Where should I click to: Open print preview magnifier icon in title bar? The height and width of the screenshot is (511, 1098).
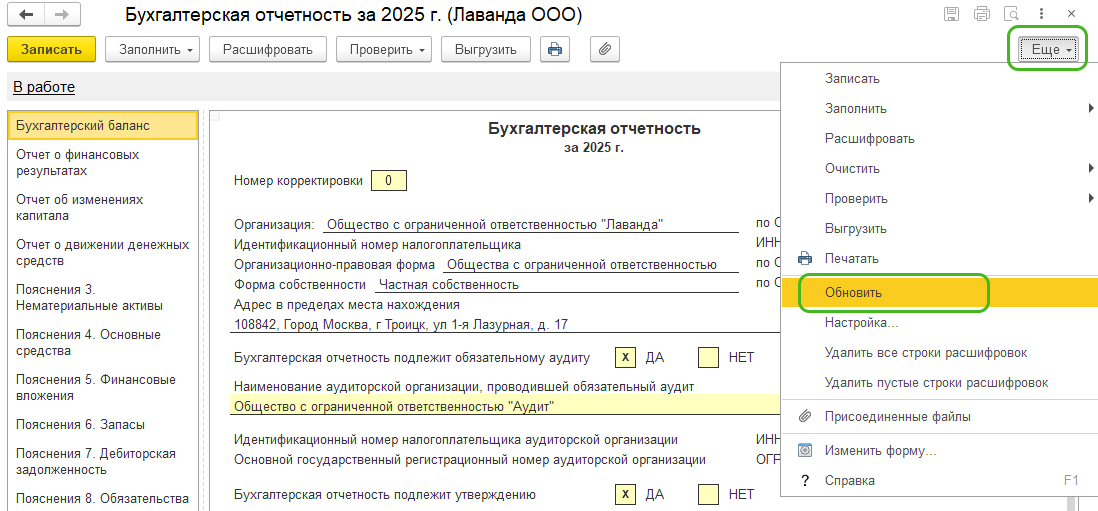[1011, 14]
